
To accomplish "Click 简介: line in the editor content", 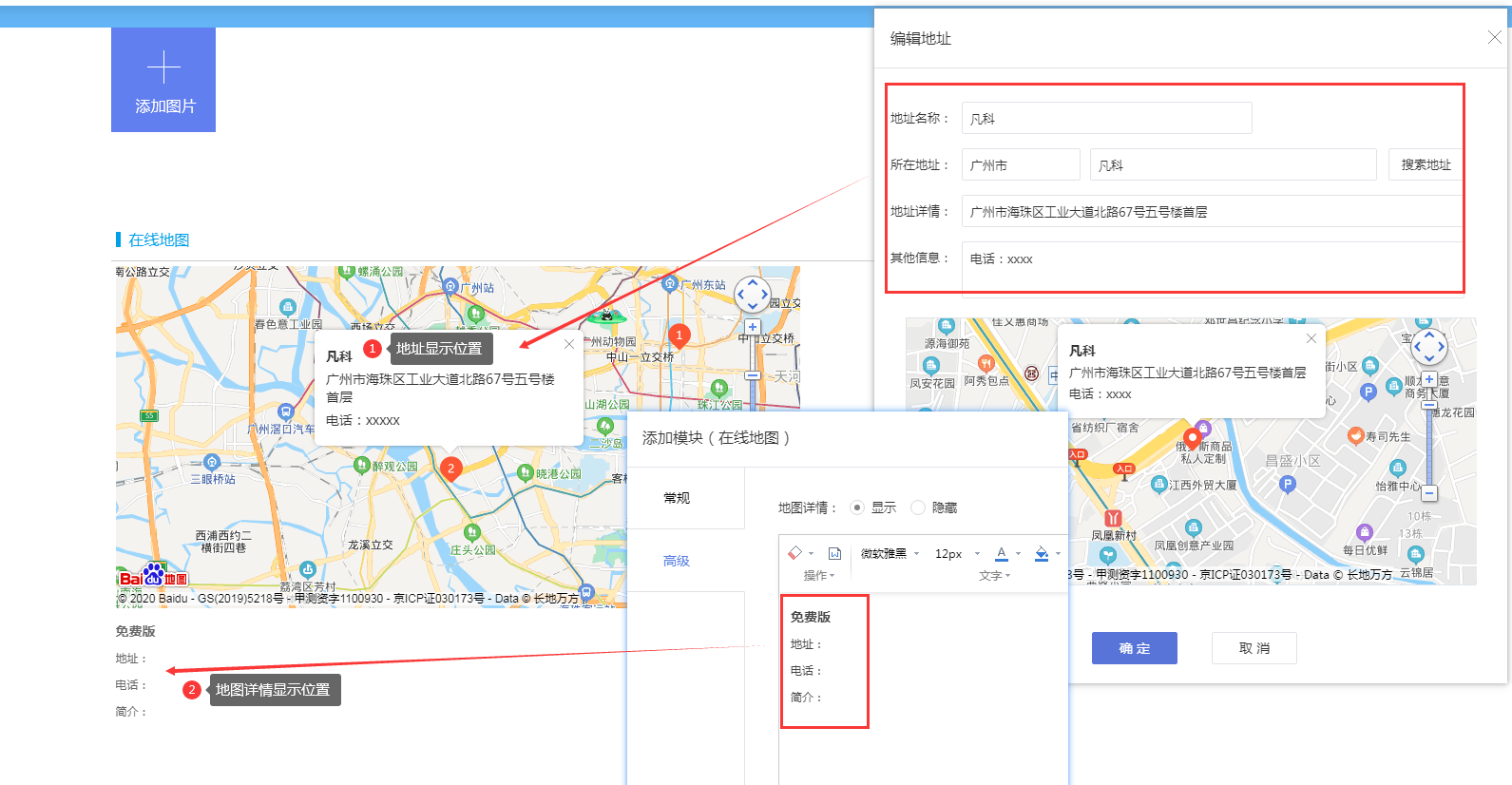I will (x=806, y=698).
